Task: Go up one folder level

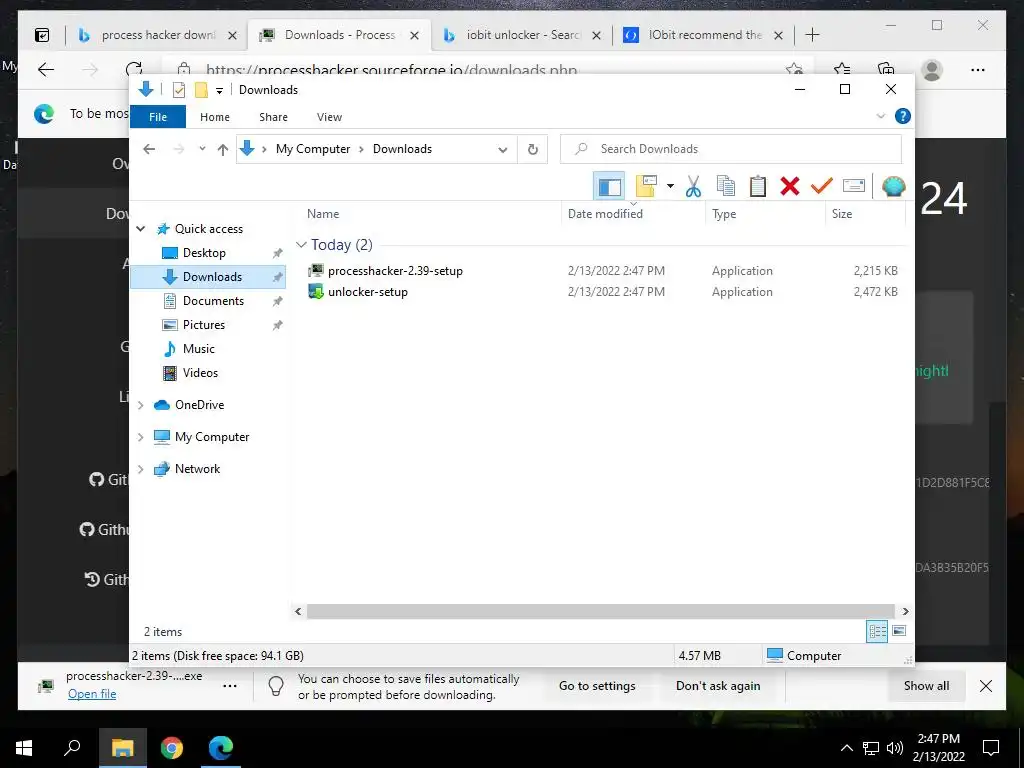Action: pos(223,150)
